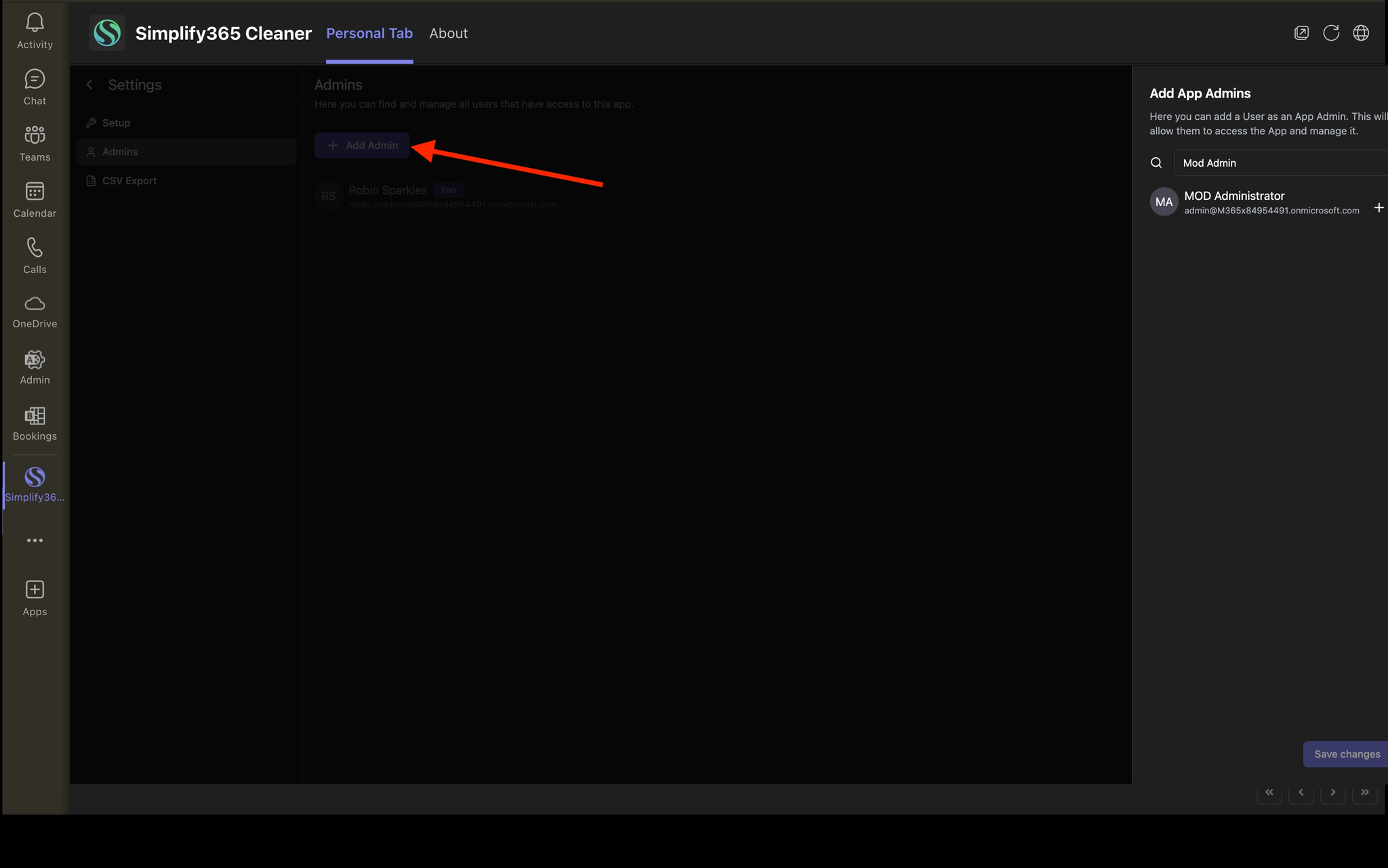The height and width of the screenshot is (868, 1388).
Task: Click Robin Sparkles admin entry
Action: (x=722, y=197)
